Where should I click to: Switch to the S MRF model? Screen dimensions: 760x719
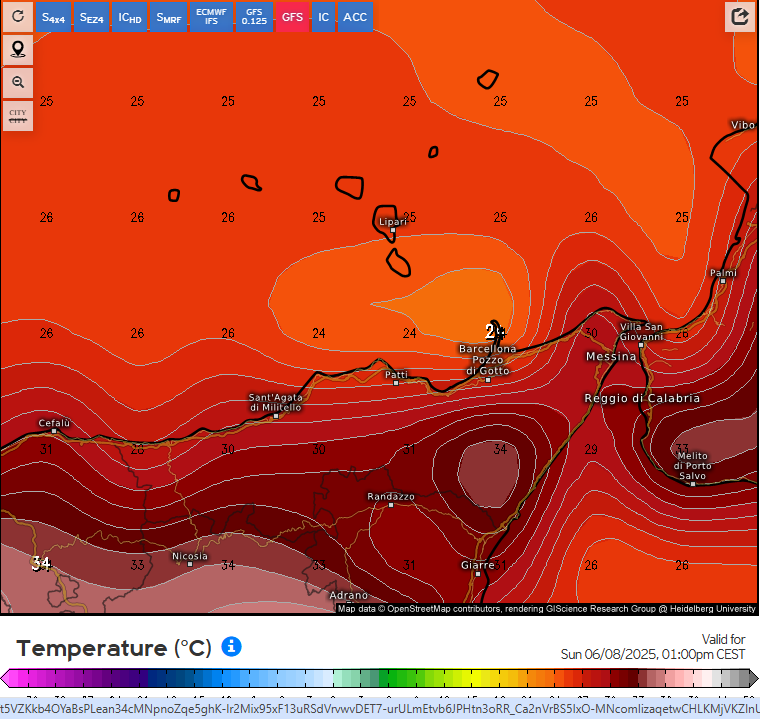click(167, 17)
